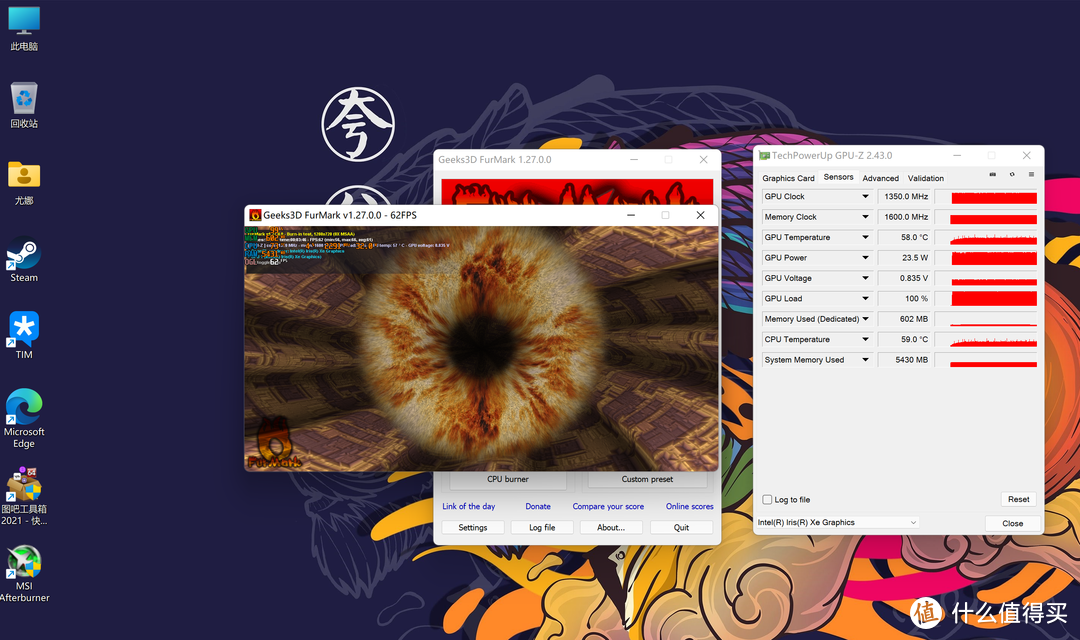Image resolution: width=1080 pixels, height=640 pixels.
Task: Minimize the FurMark 62FPS render window
Action: pos(630,215)
